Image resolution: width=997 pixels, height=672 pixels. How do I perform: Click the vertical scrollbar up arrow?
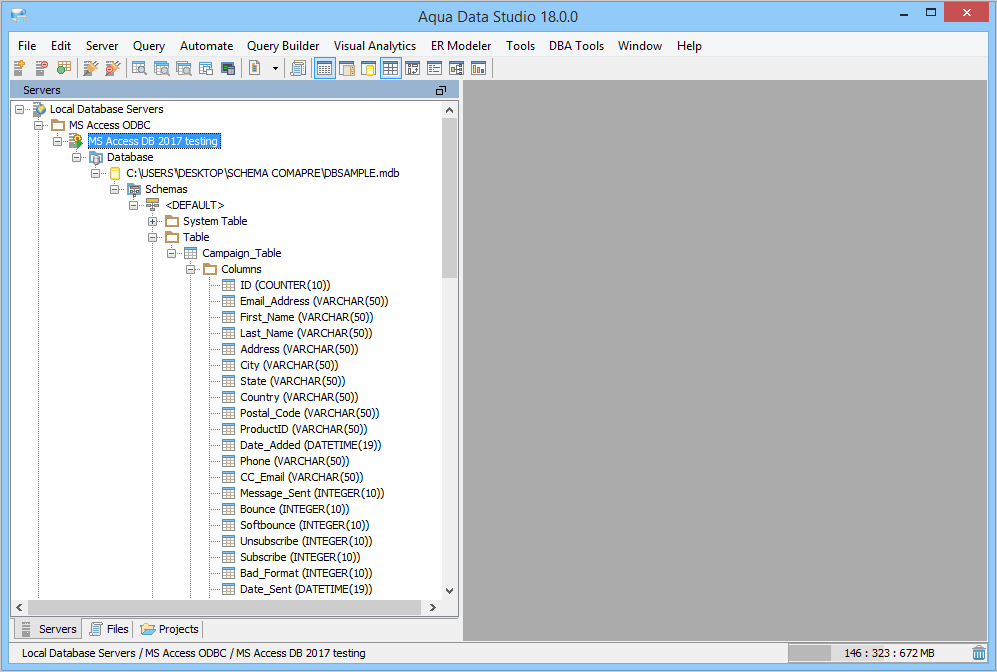(x=450, y=110)
